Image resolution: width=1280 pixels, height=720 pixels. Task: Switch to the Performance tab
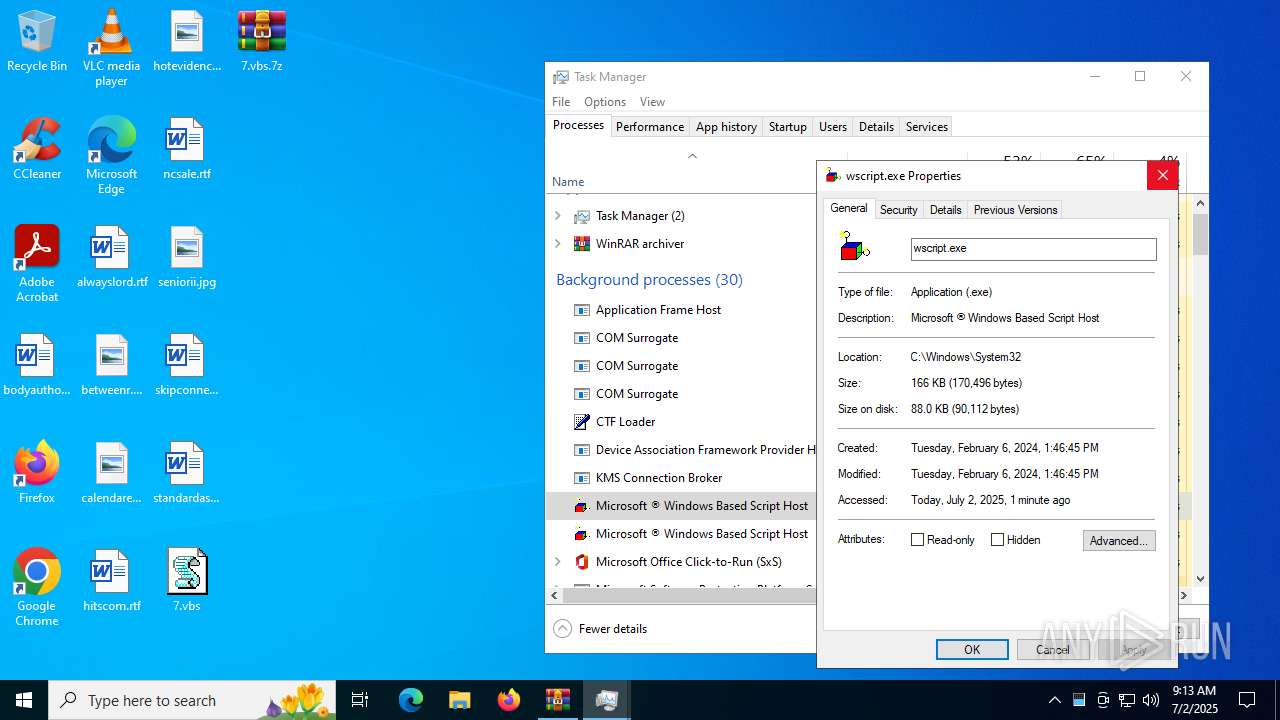click(x=650, y=127)
